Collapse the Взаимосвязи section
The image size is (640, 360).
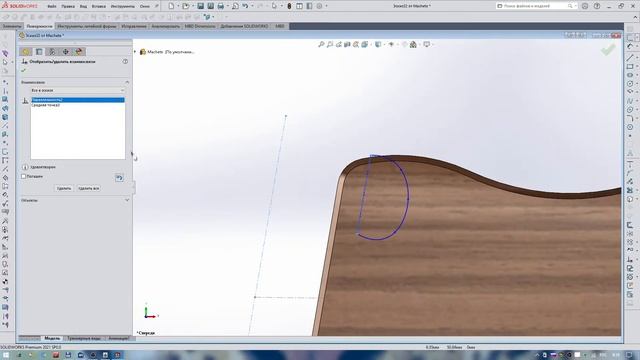point(127,82)
